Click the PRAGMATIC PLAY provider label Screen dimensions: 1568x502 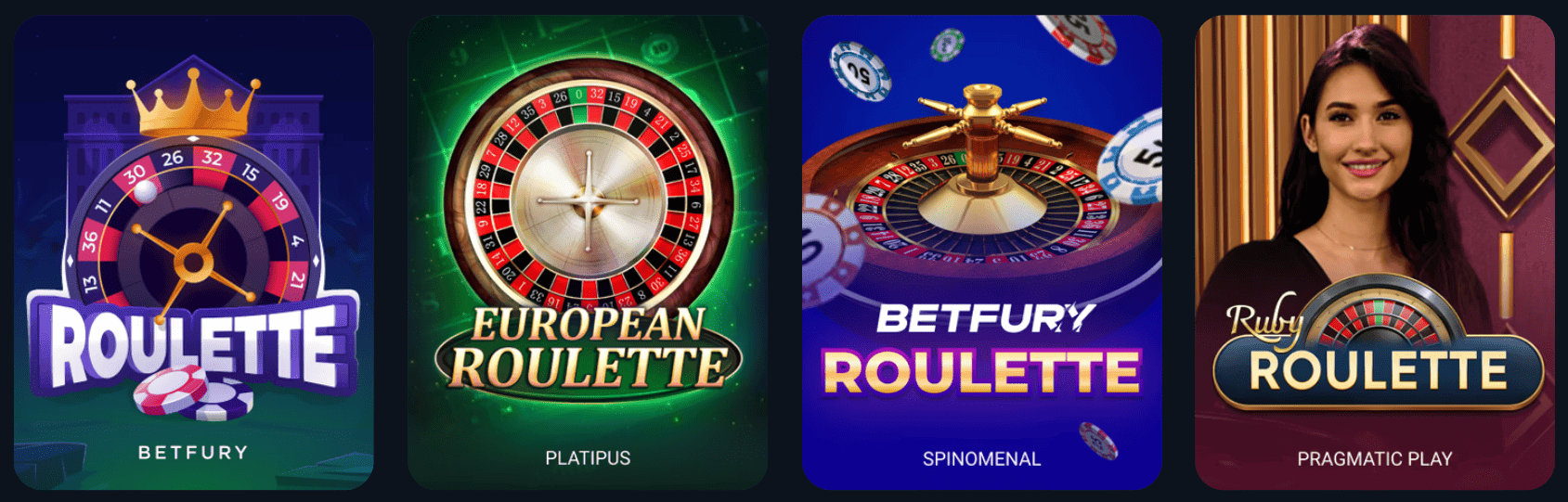[x=1375, y=458]
